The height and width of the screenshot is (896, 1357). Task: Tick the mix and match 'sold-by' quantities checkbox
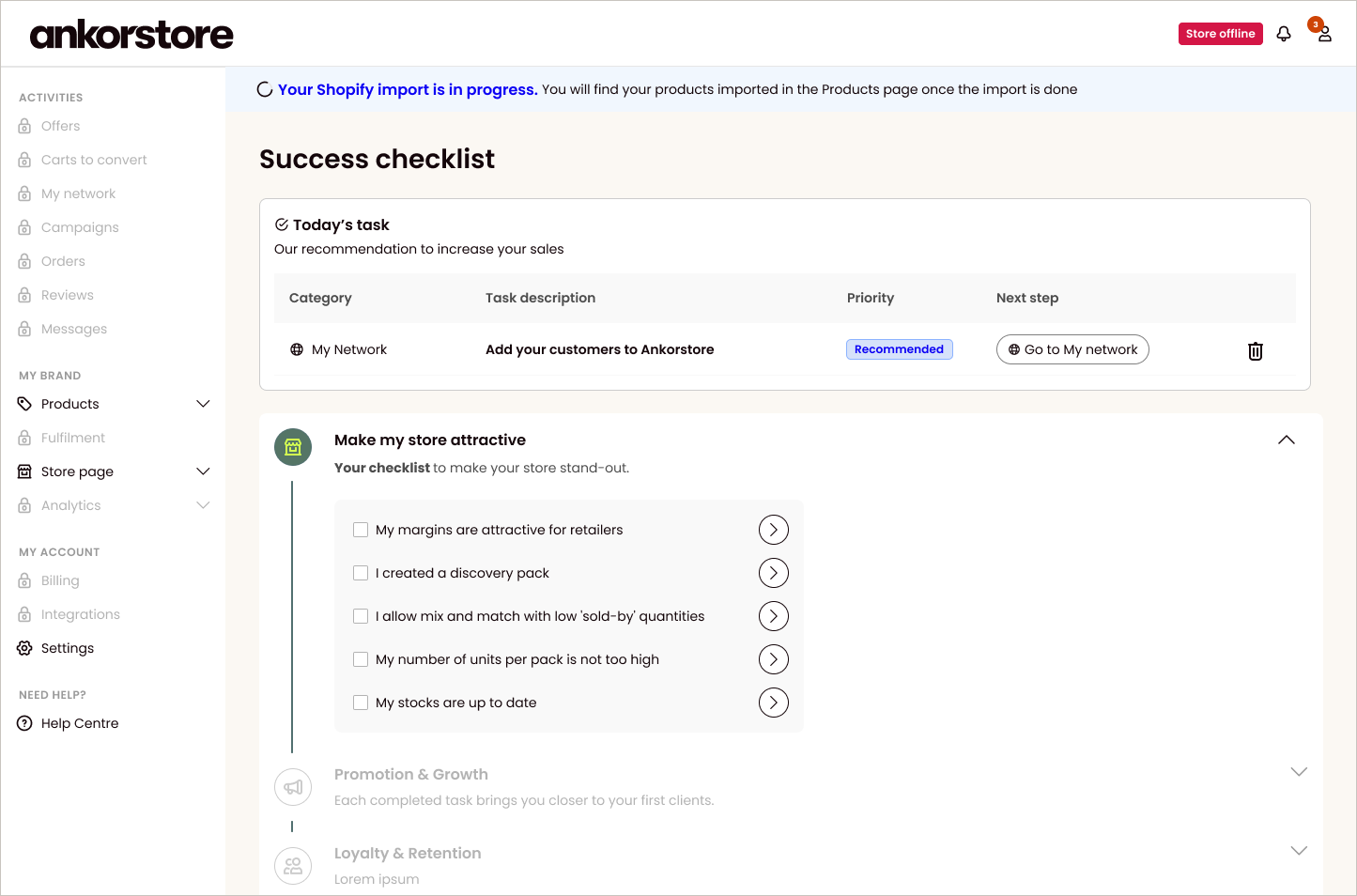click(361, 616)
